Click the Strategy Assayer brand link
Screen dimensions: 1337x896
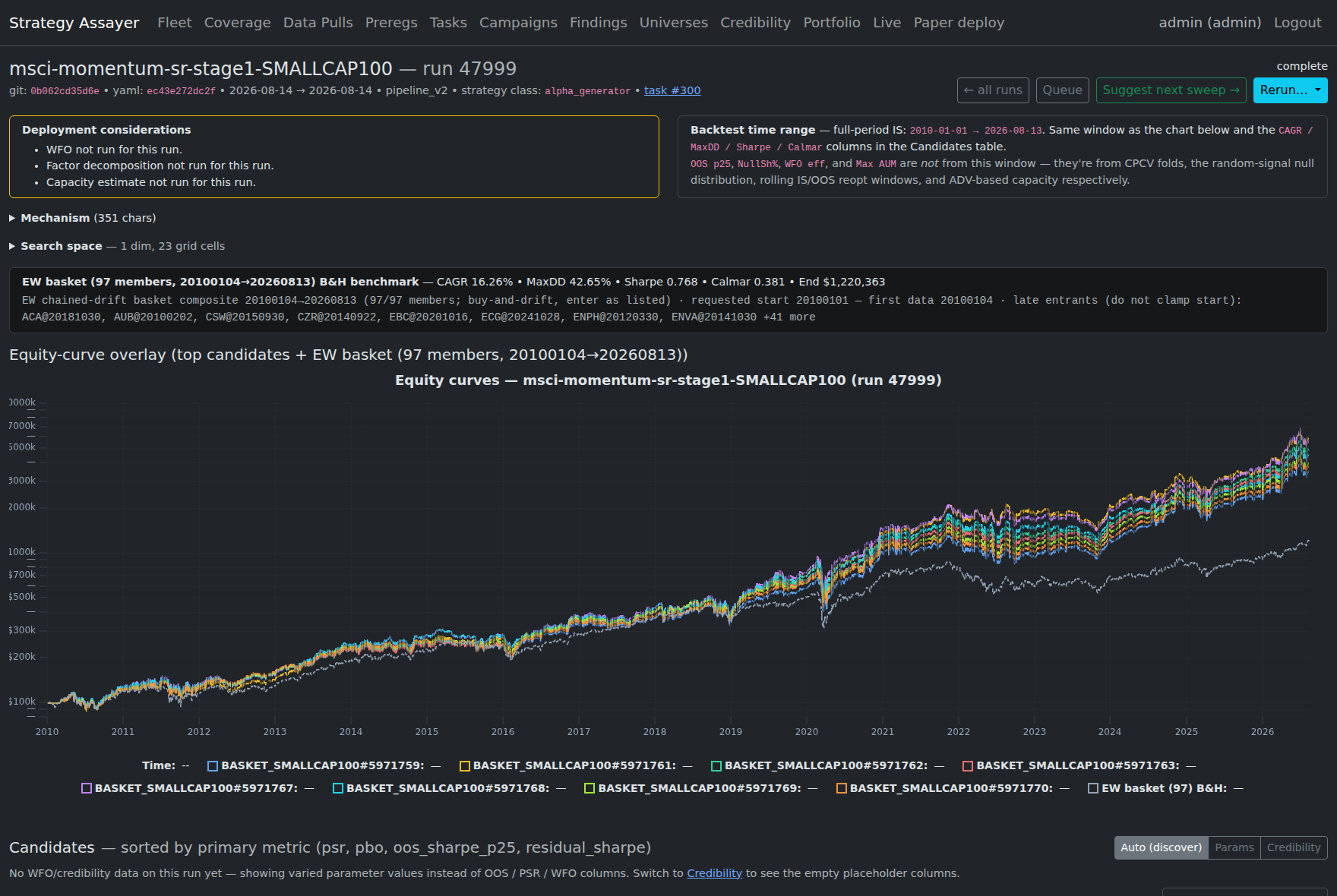pyautogui.click(x=74, y=23)
